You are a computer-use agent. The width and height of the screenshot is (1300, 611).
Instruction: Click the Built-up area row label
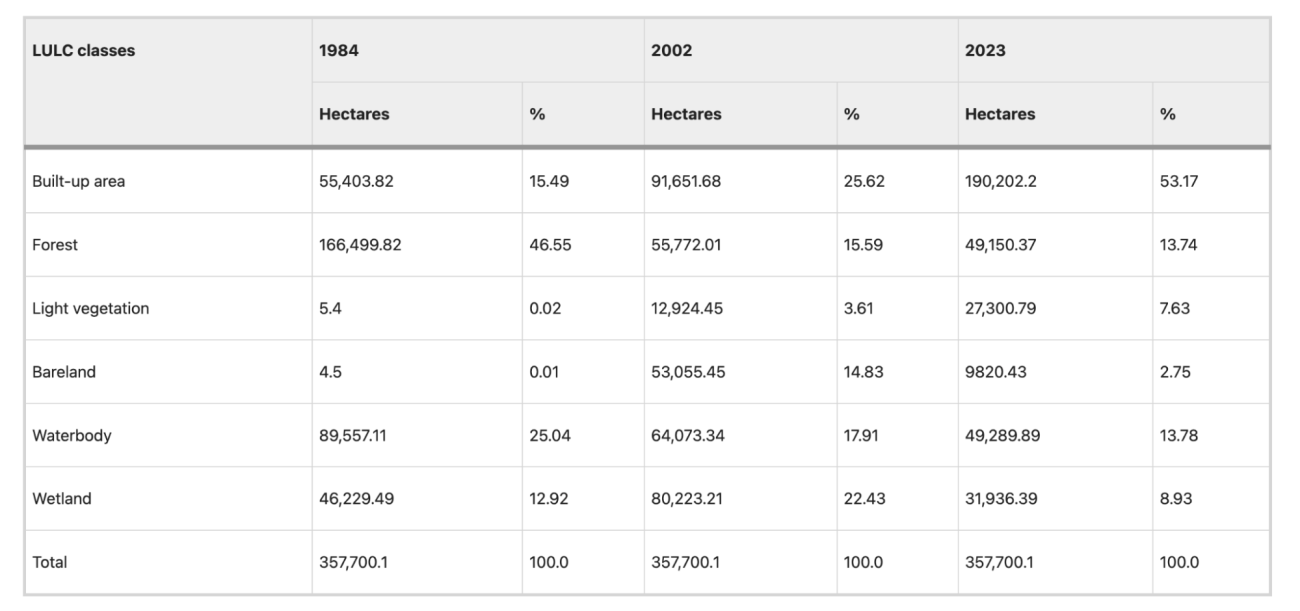point(78,182)
